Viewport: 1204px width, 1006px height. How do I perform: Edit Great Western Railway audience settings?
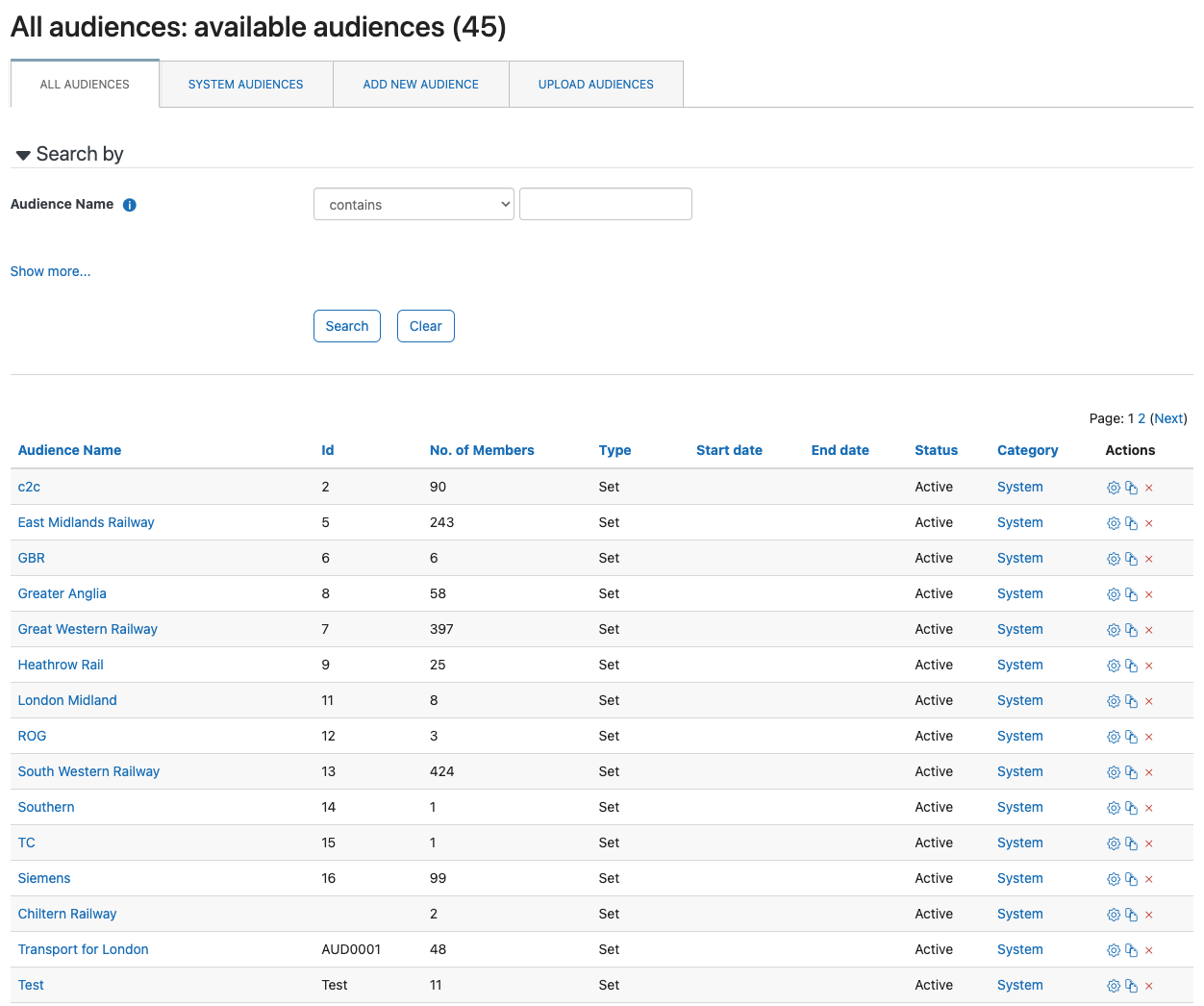[1114, 630]
